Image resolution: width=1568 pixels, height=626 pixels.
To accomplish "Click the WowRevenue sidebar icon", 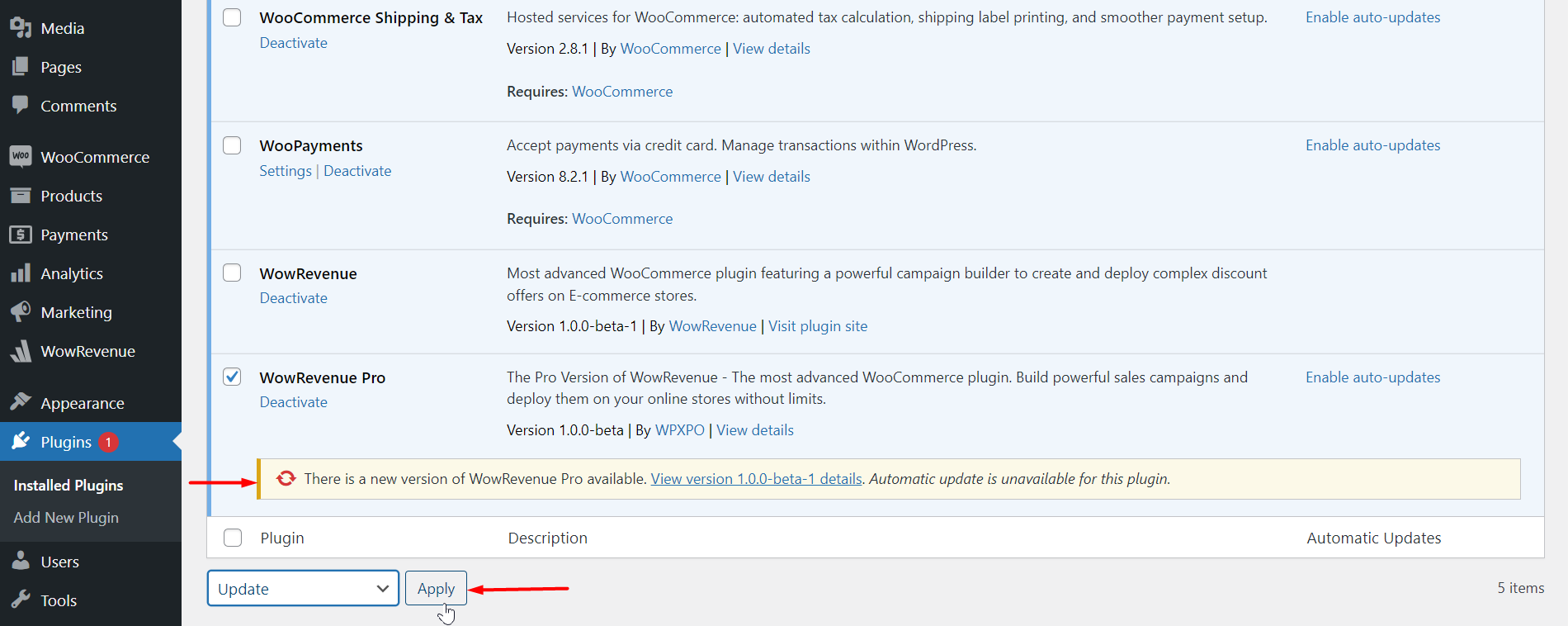I will tap(21, 351).
